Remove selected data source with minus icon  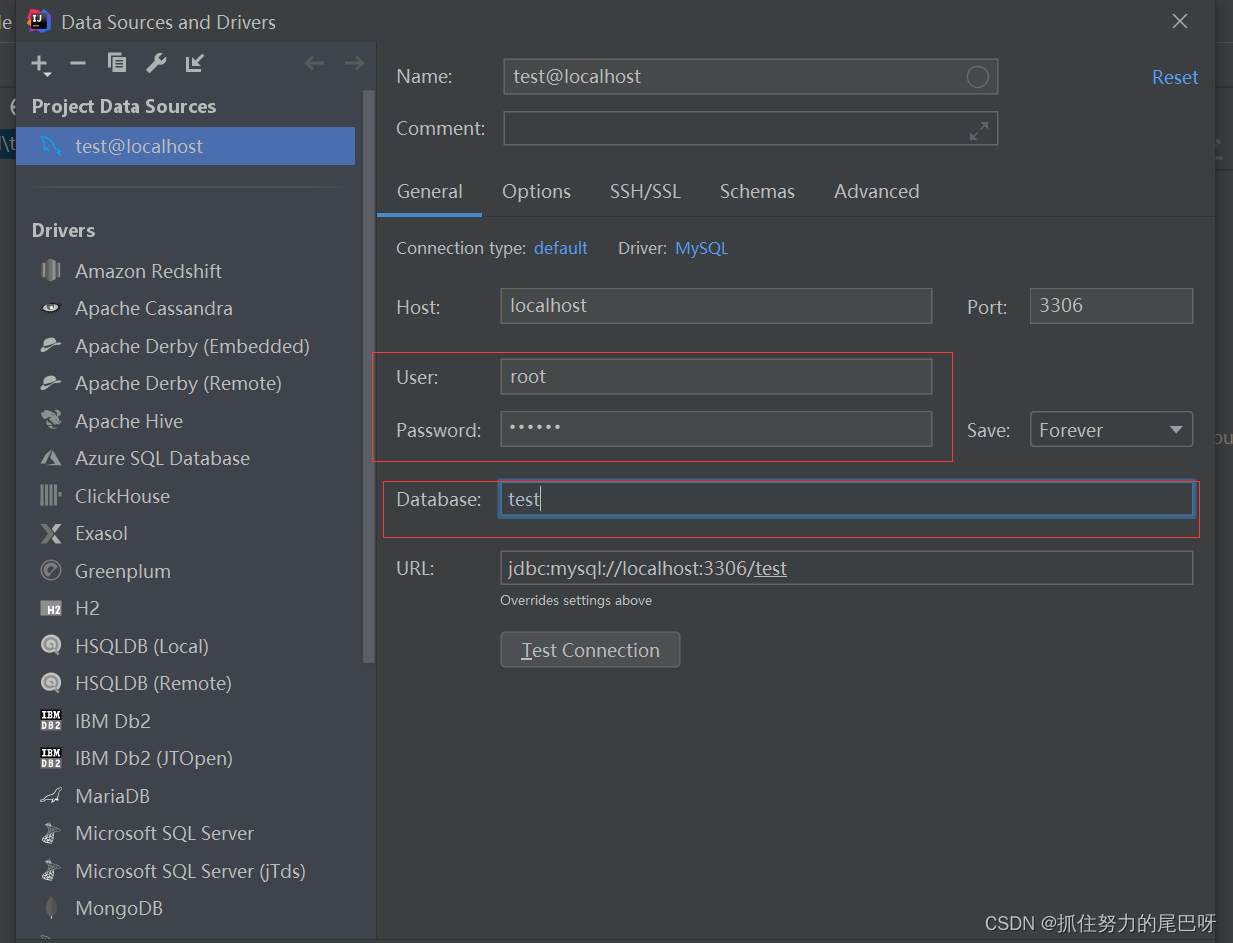(x=78, y=64)
